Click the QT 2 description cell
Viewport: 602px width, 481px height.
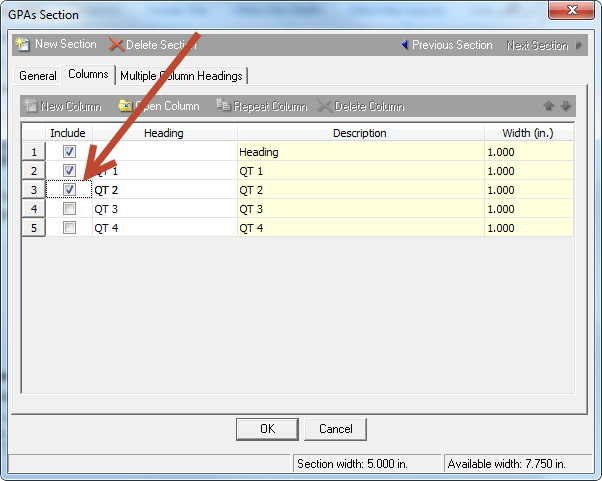coord(361,190)
